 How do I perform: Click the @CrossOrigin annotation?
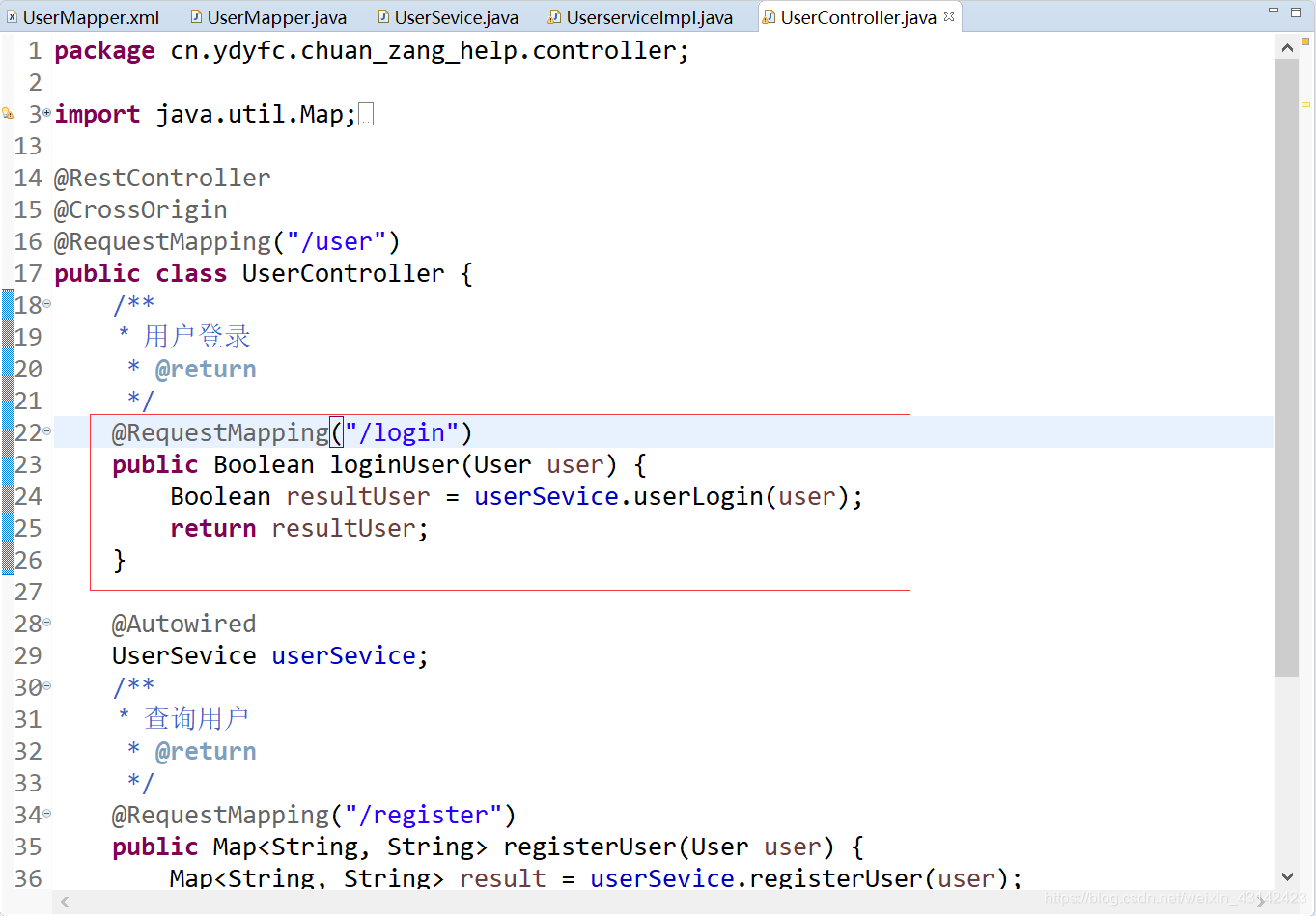141,210
